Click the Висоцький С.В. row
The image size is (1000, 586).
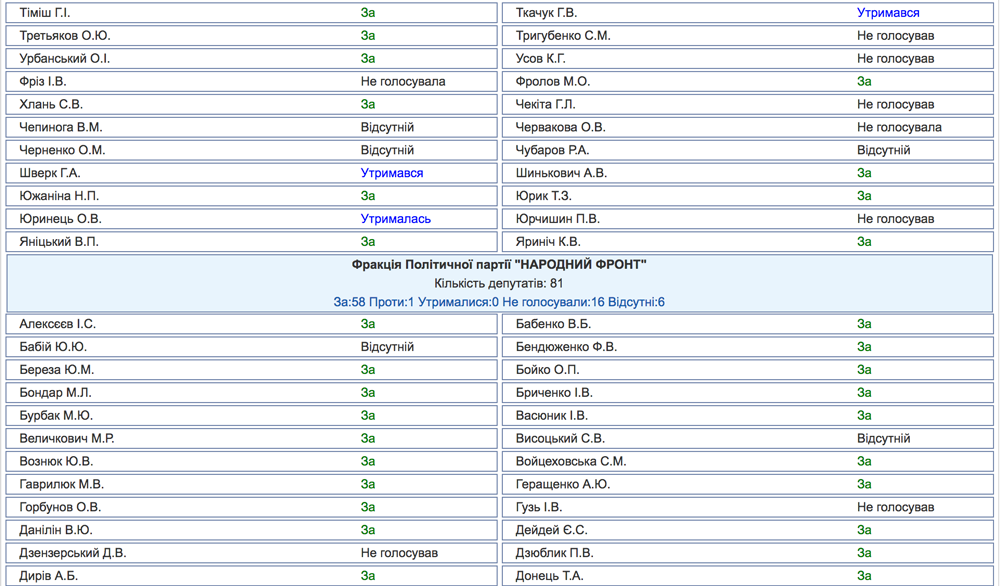747,439
